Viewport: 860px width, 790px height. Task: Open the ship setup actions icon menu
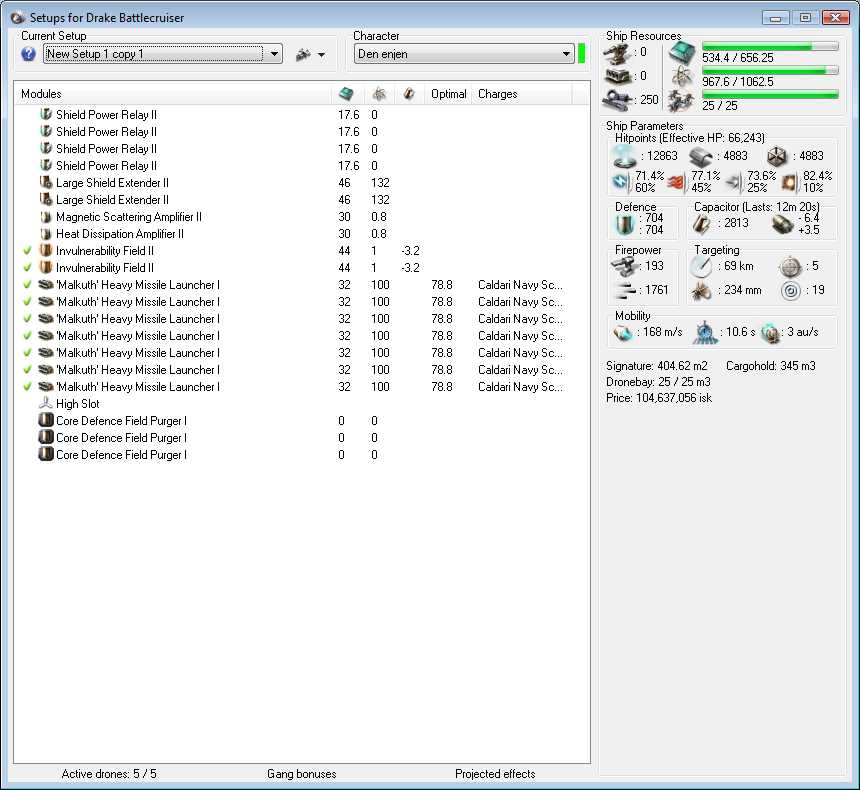(x=303, y=54)
